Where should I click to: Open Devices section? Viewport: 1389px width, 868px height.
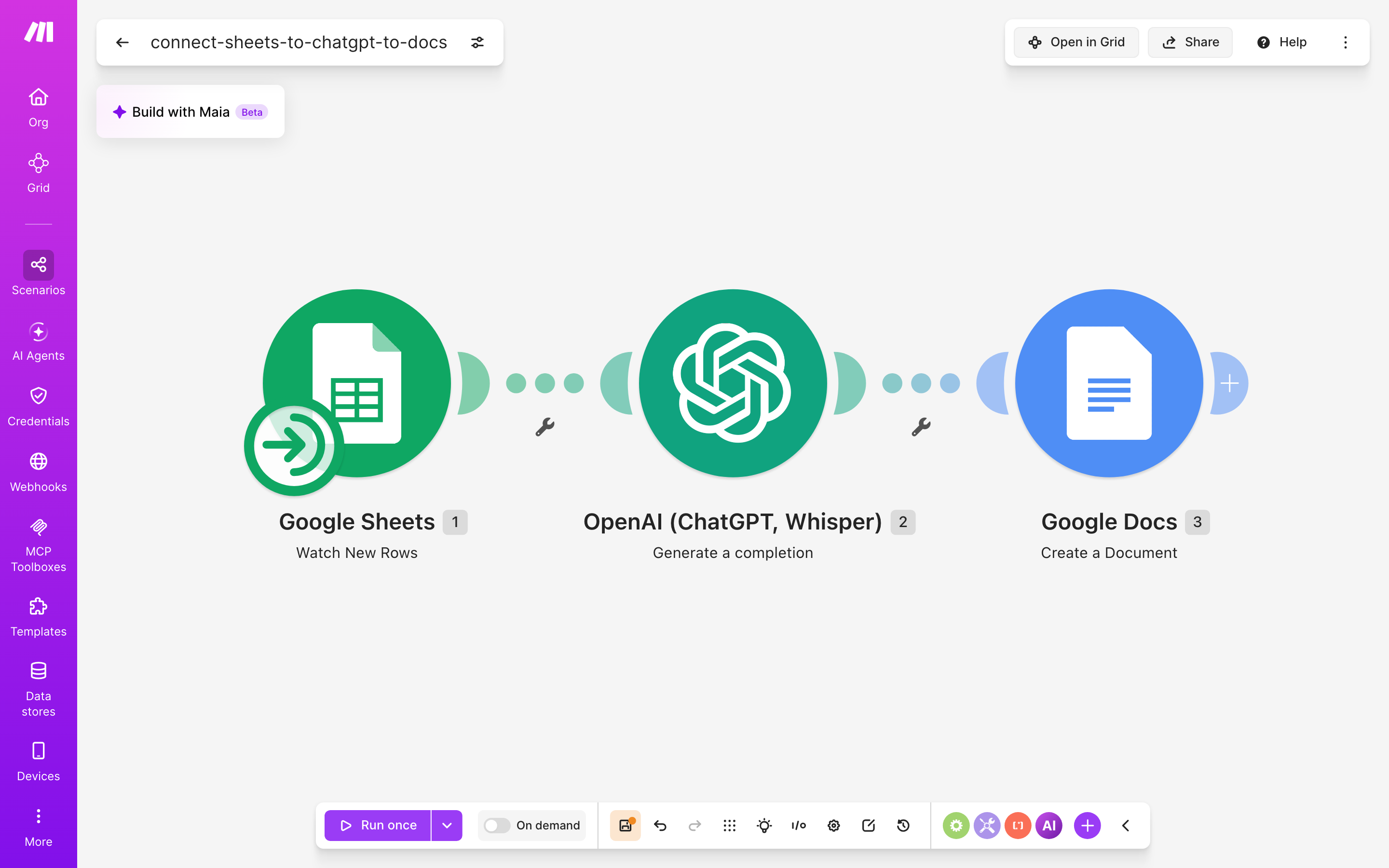click(39, 762)
